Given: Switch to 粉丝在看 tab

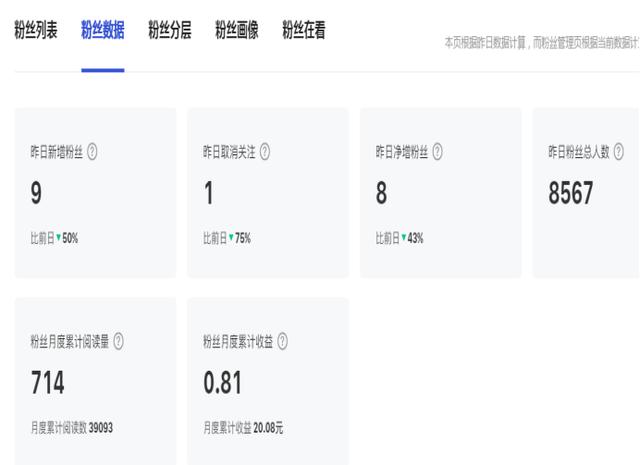Looking at the screenshot, I should tap(304, 31).
